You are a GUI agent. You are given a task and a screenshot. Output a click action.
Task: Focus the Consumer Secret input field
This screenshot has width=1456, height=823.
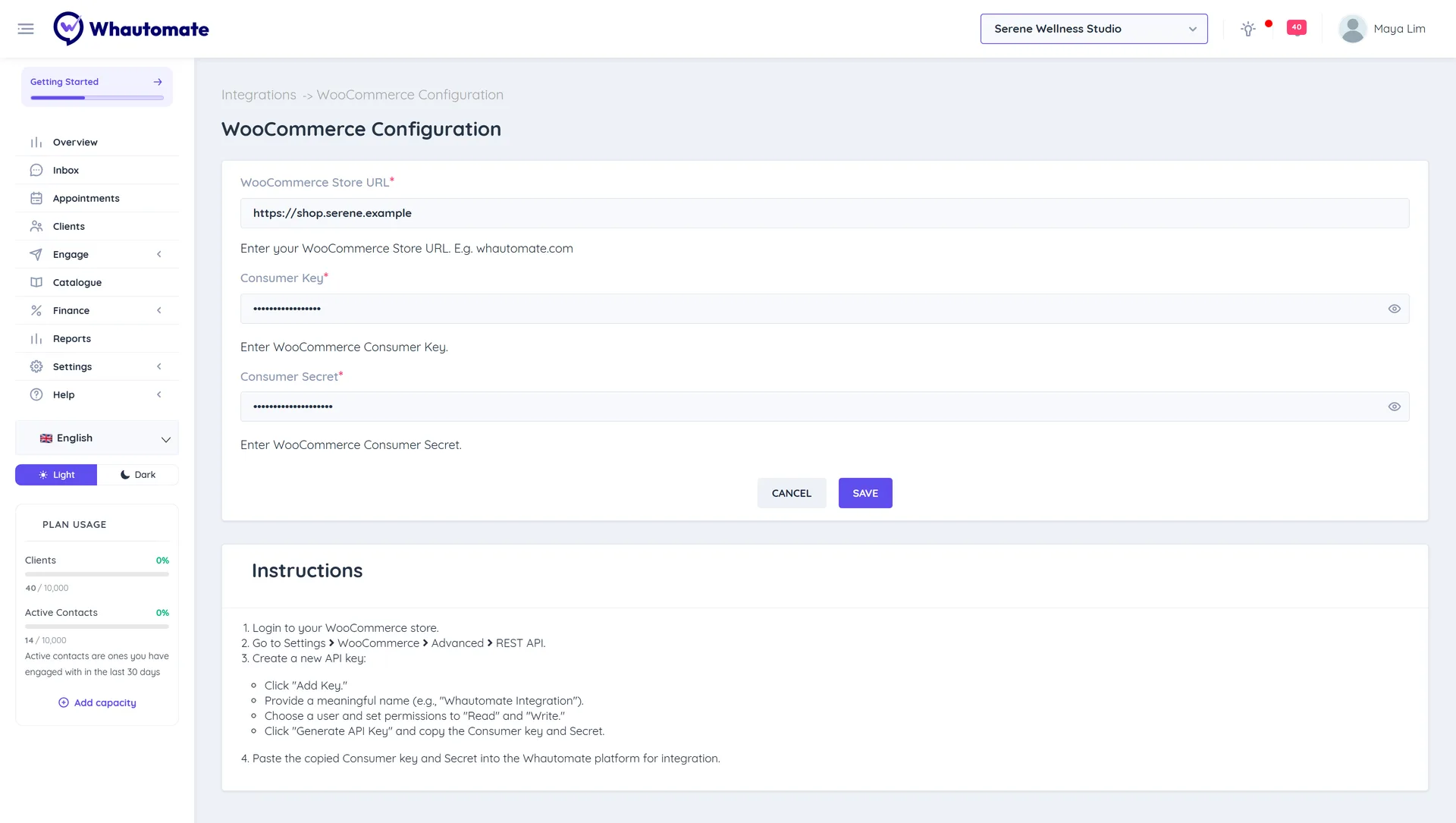pos(824,407)
